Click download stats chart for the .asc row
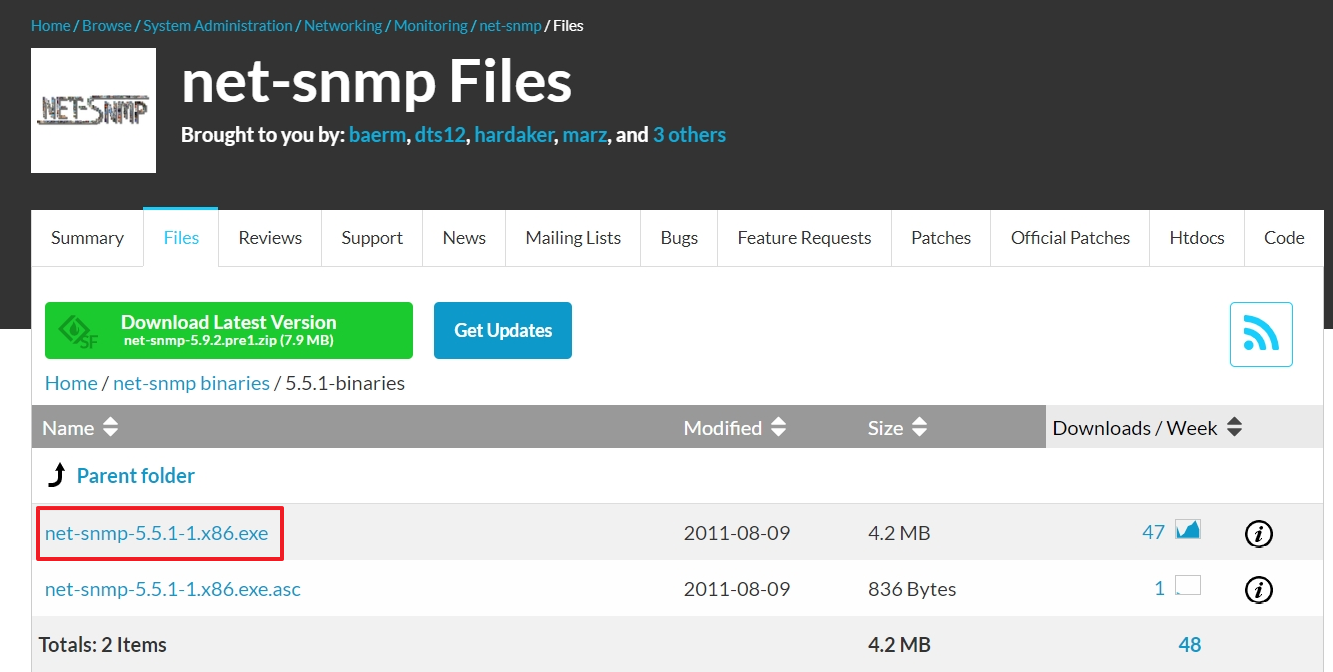Viewport: 1333px width, 672px height. 1187,586
